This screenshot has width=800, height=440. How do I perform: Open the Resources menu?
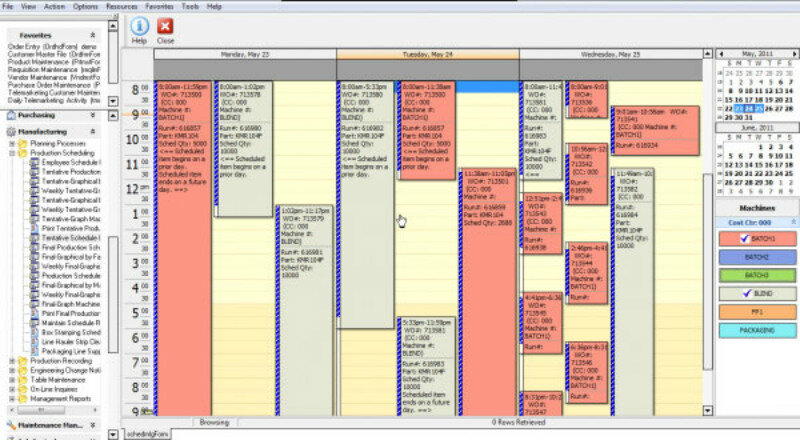(121, 5)
